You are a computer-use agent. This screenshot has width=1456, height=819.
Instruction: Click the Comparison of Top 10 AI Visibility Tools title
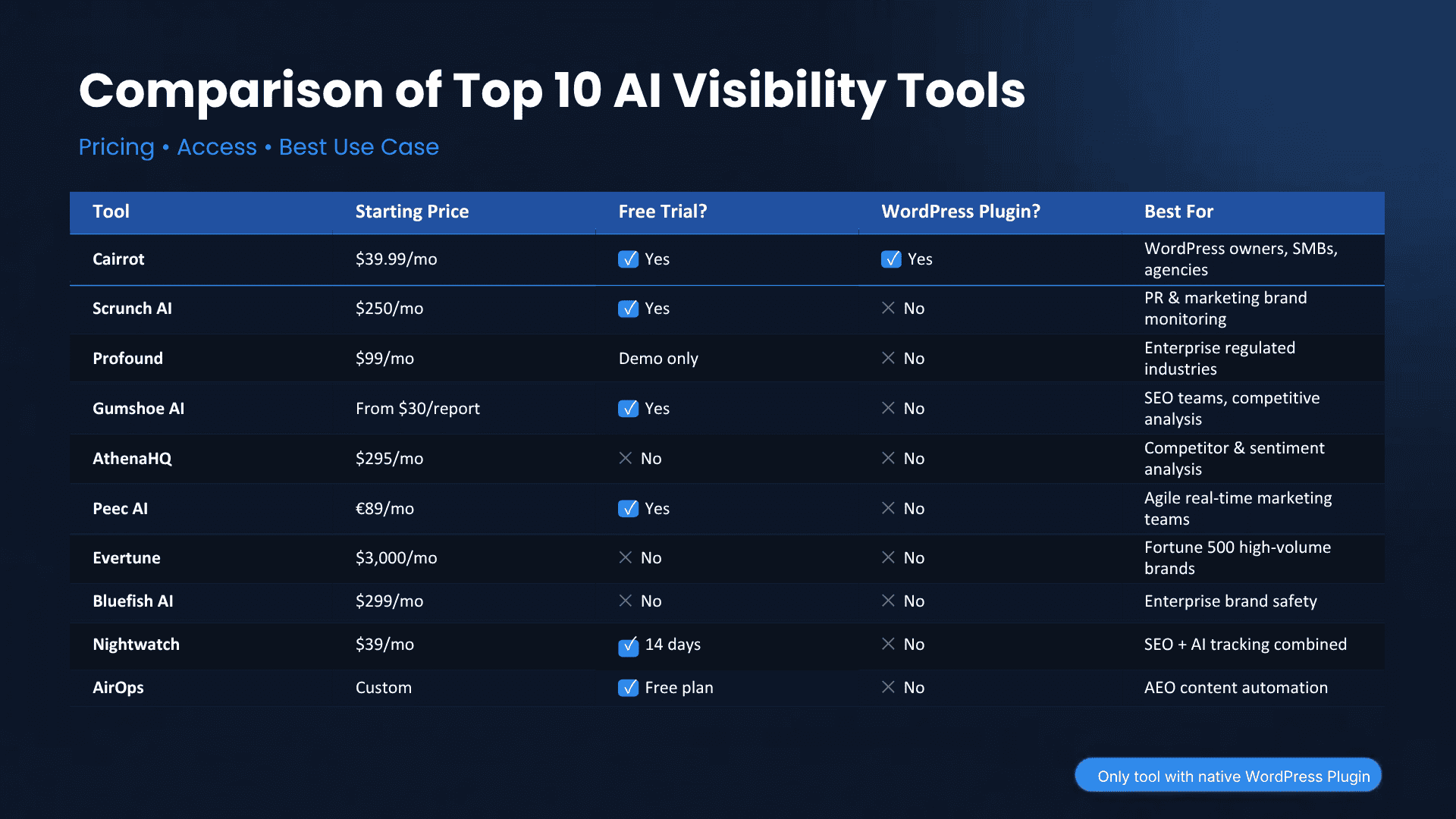point(551,92)
